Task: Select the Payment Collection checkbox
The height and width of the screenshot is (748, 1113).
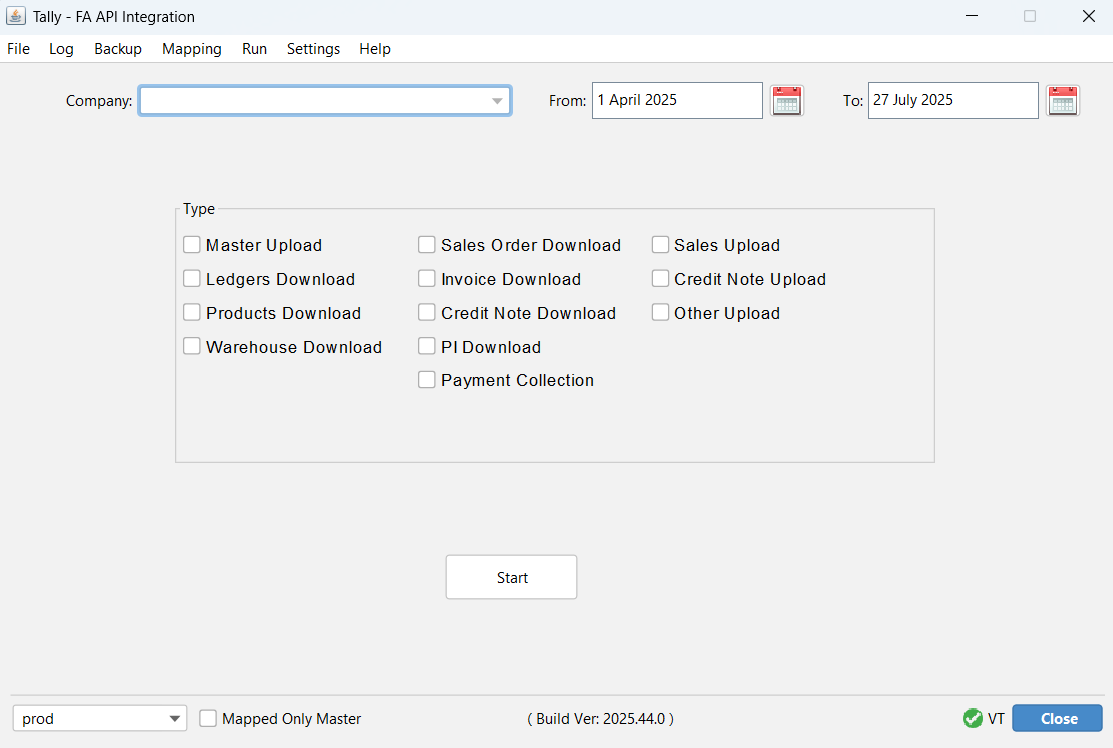Action: [427, 380]
